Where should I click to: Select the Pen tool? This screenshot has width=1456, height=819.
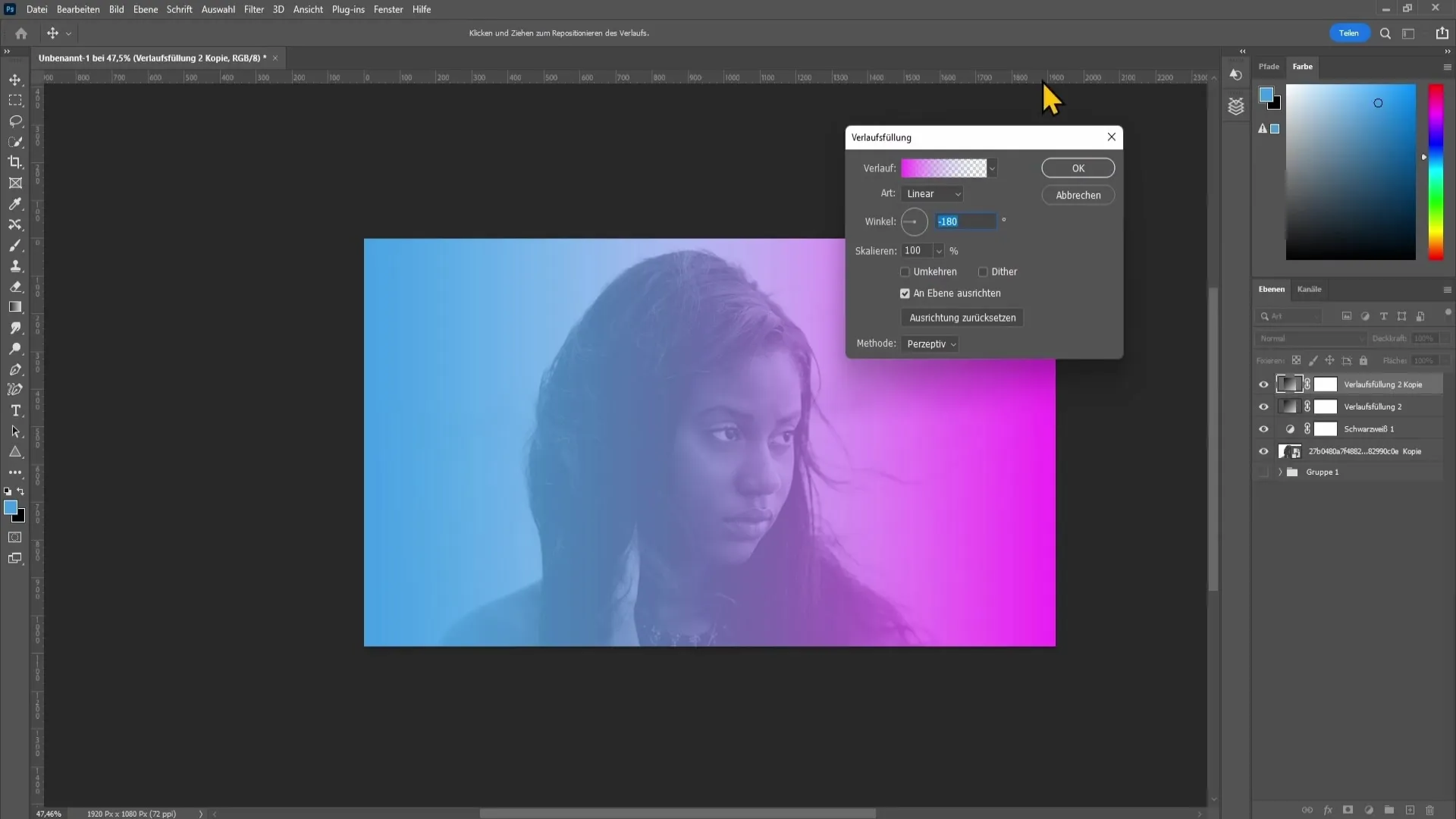point(15,369)
